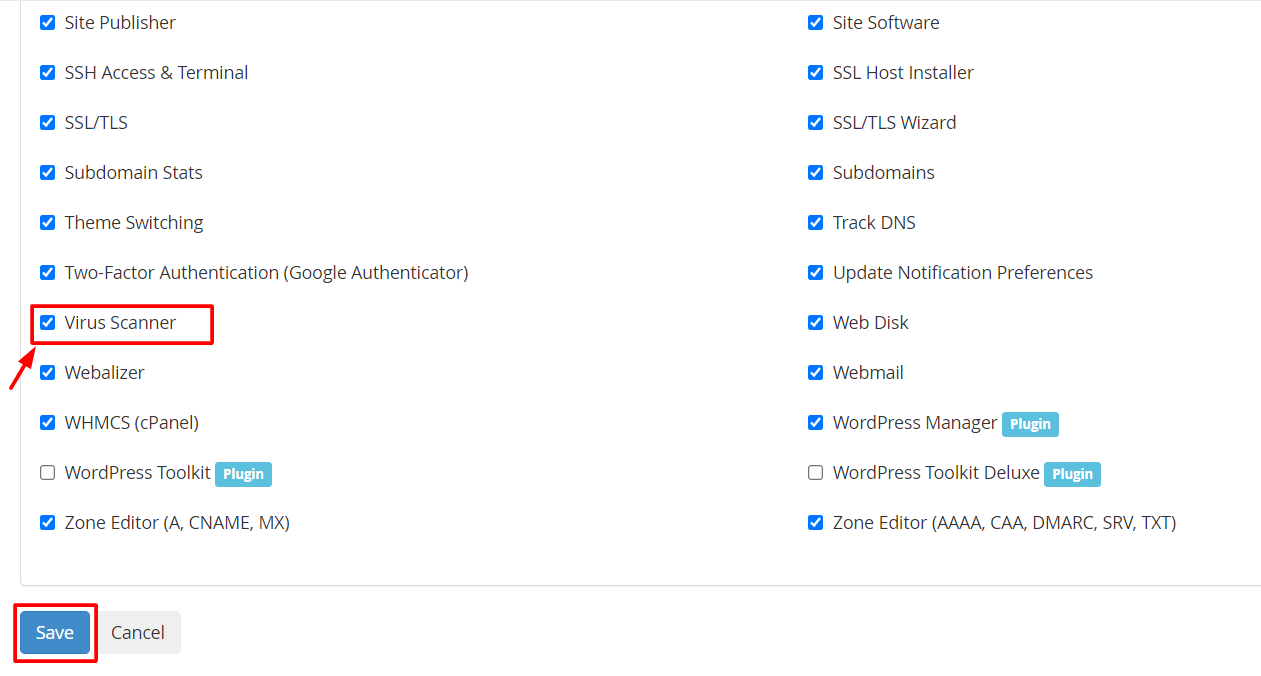
Task: Click the Cancel button
Action: pos(138,632)
